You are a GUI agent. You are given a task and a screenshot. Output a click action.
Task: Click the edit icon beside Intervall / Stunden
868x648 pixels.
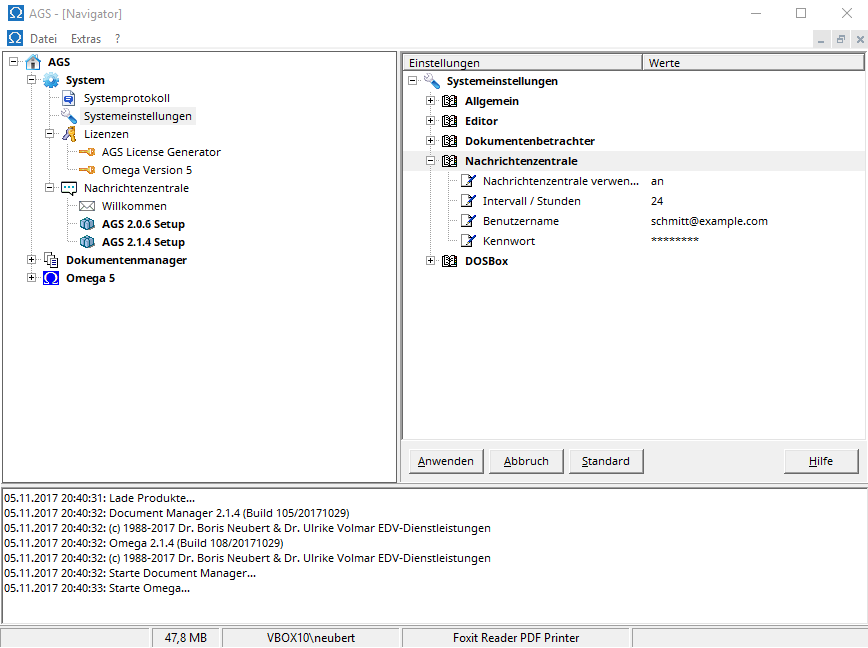point(468,201)
